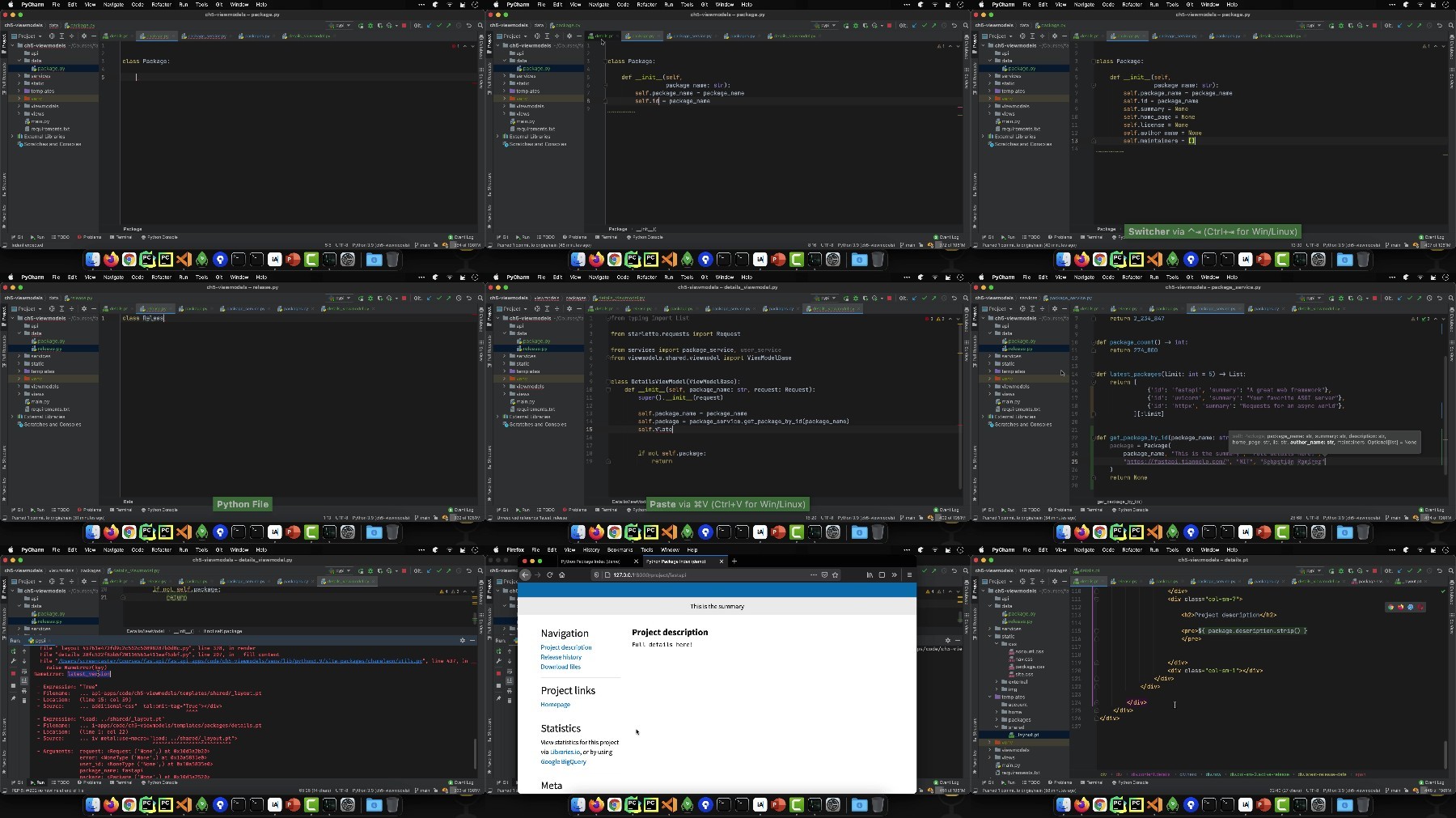1456x818 pixels.
Task: Start debug bug icon in the release.py window toolbar
Action: coord(370,298)
